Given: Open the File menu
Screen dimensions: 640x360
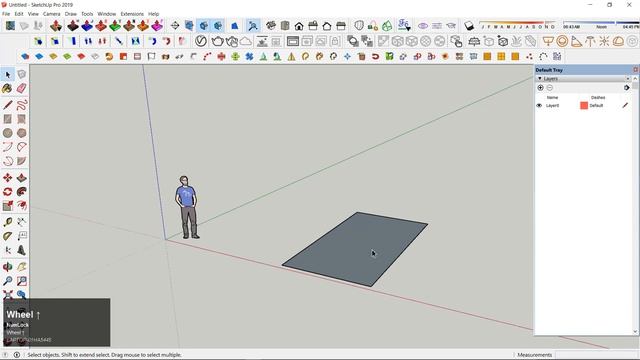Looking at the screenshot, I should [x=6, y=14].
